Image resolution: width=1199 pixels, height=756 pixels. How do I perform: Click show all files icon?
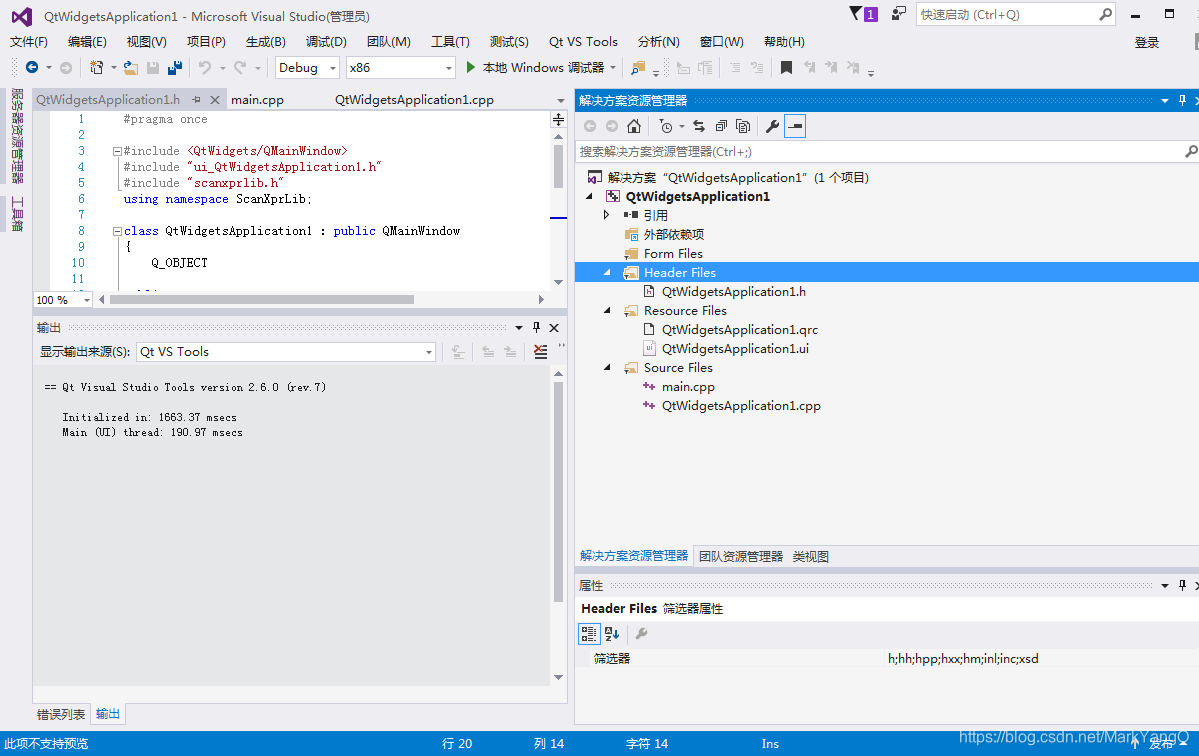(x=742, y=126)
